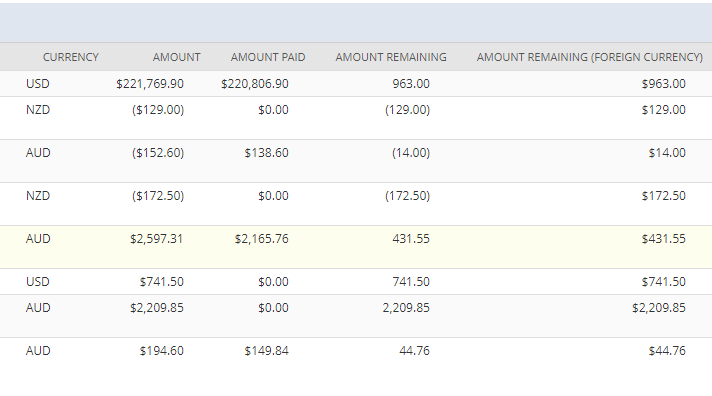Image resolution: width=712 pixels, height=396 pixels.
Task: Sort by the CURRENCY column header
Action: point(70,57)
